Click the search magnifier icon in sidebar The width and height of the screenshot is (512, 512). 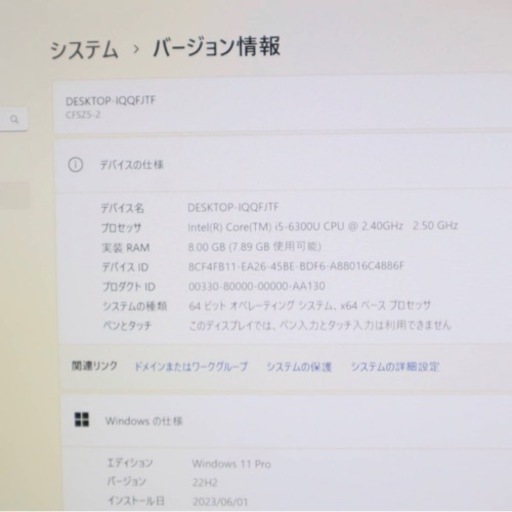pyautogui.click(x=14, y=119)
